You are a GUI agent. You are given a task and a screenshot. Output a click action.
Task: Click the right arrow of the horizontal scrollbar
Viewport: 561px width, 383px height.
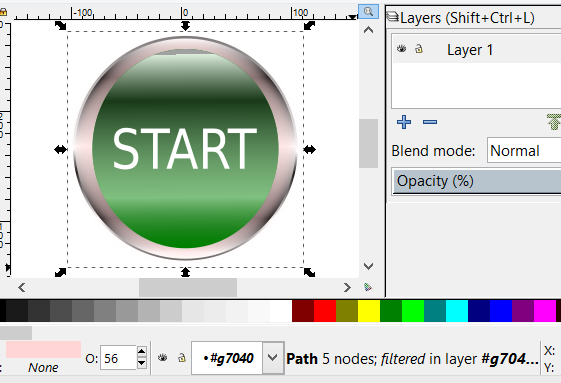pyautogui.click(x=347, y=287)
